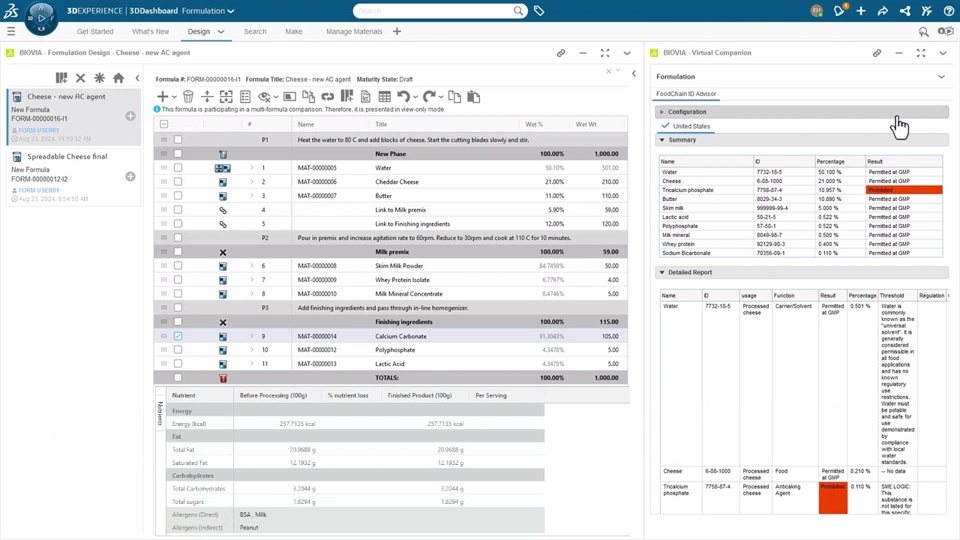Open notifications with the orange badge
The width and height of the screenshot is (960, 540).
[839, 10]
